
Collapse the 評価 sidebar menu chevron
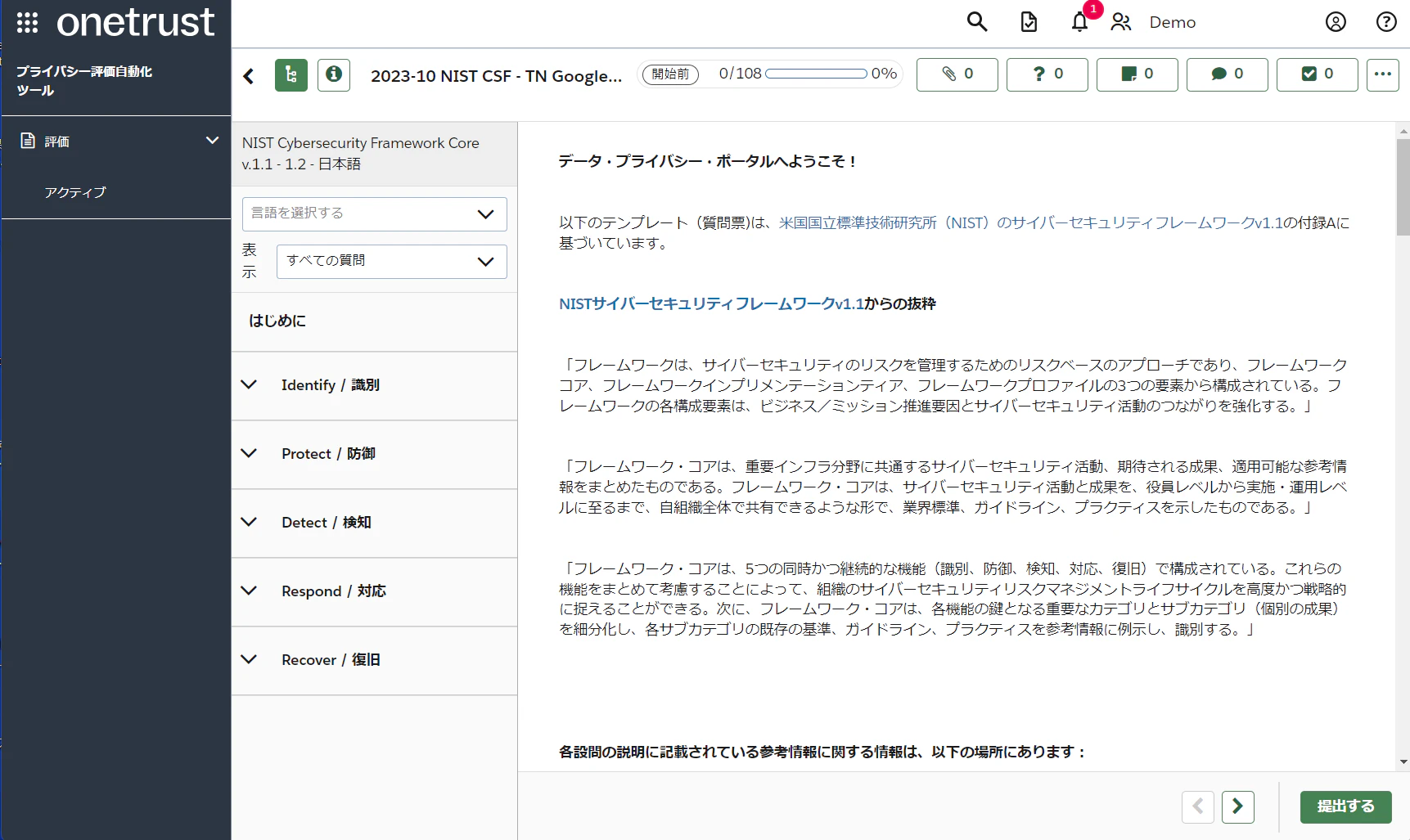(x=212, y=141)
